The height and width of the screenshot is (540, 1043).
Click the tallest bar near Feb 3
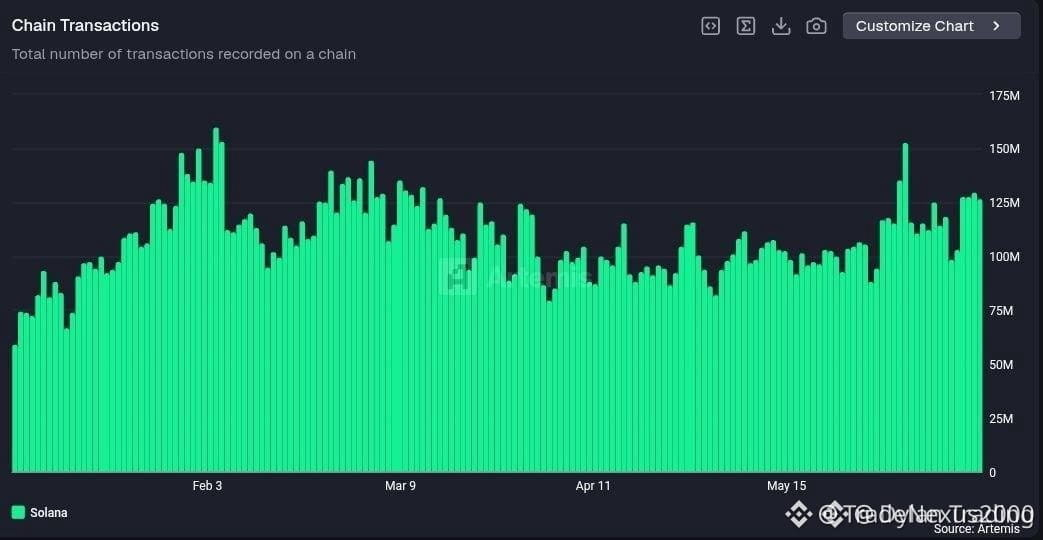click(x=216, y=300)
